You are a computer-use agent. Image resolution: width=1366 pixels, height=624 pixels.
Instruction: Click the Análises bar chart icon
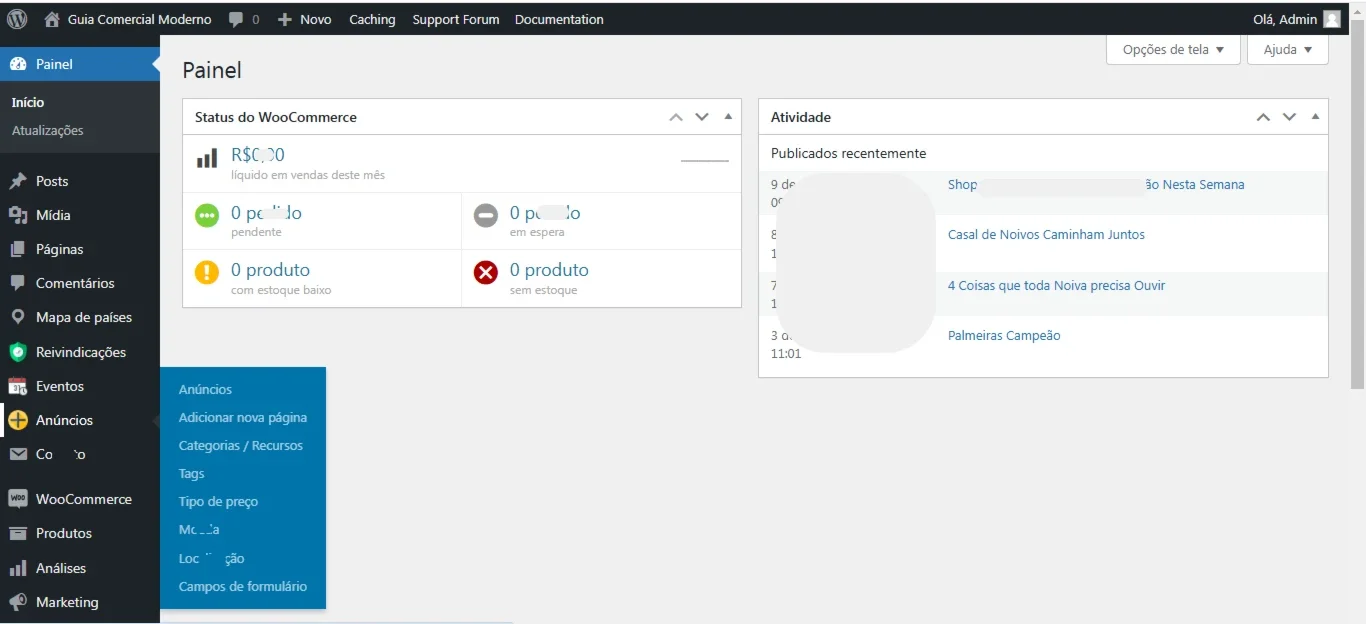[x=17, y=568]
